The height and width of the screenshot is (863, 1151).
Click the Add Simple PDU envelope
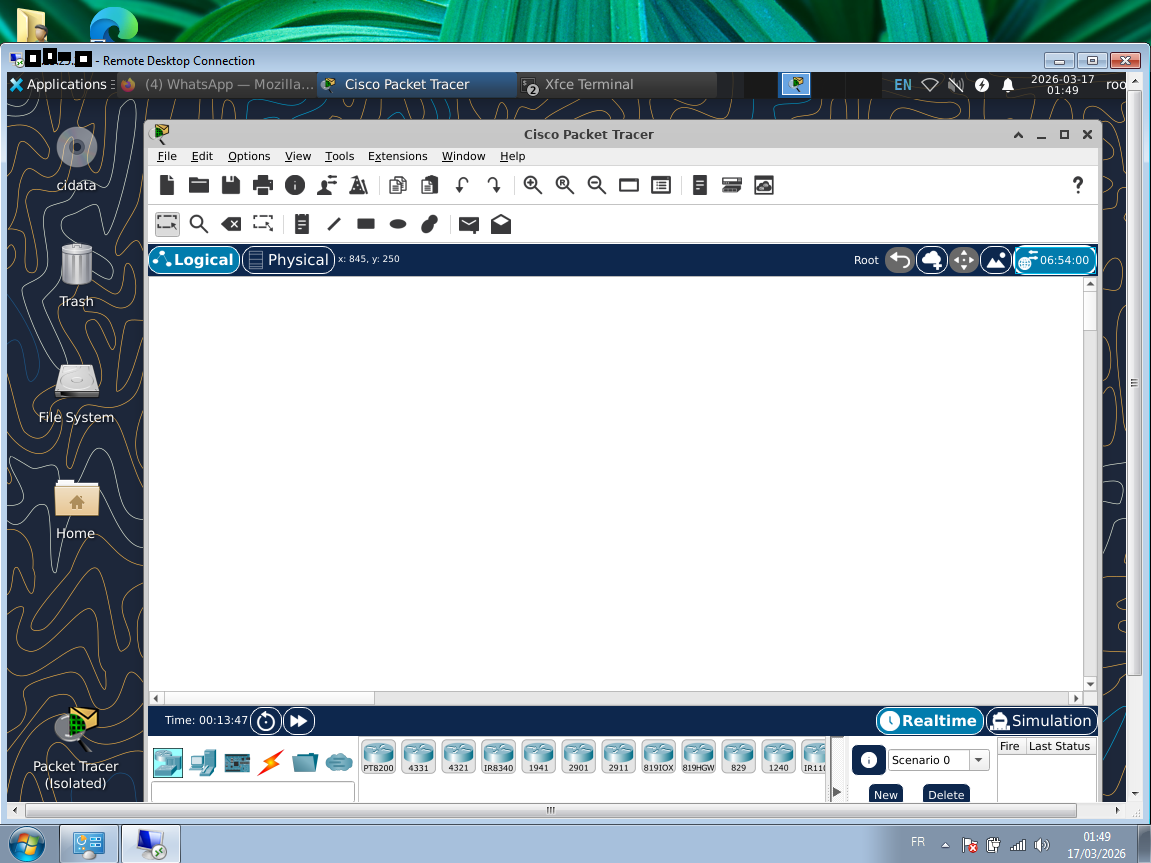[x=468, y=224]
